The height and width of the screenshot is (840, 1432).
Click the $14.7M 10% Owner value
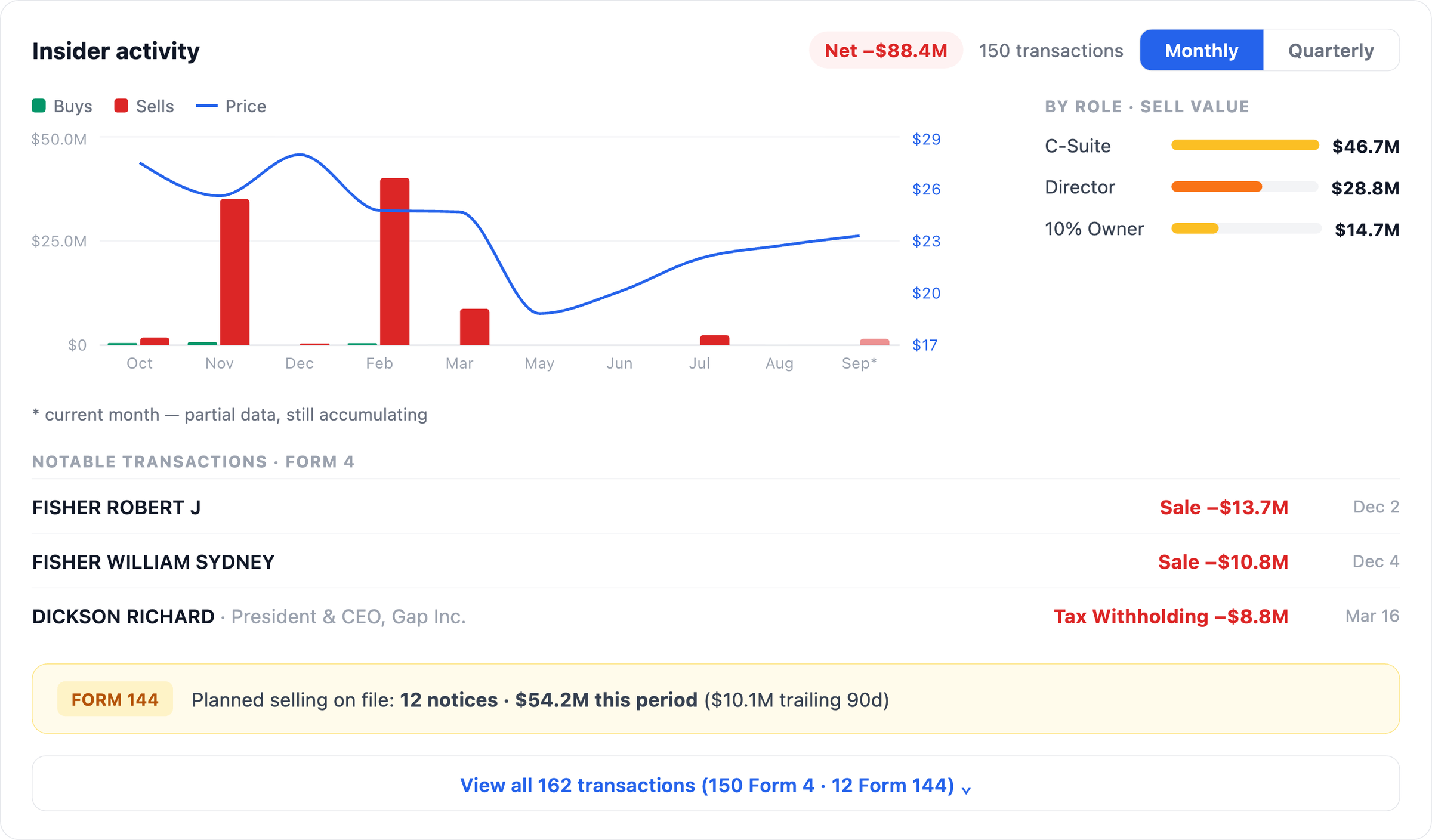pos(1366,230)
